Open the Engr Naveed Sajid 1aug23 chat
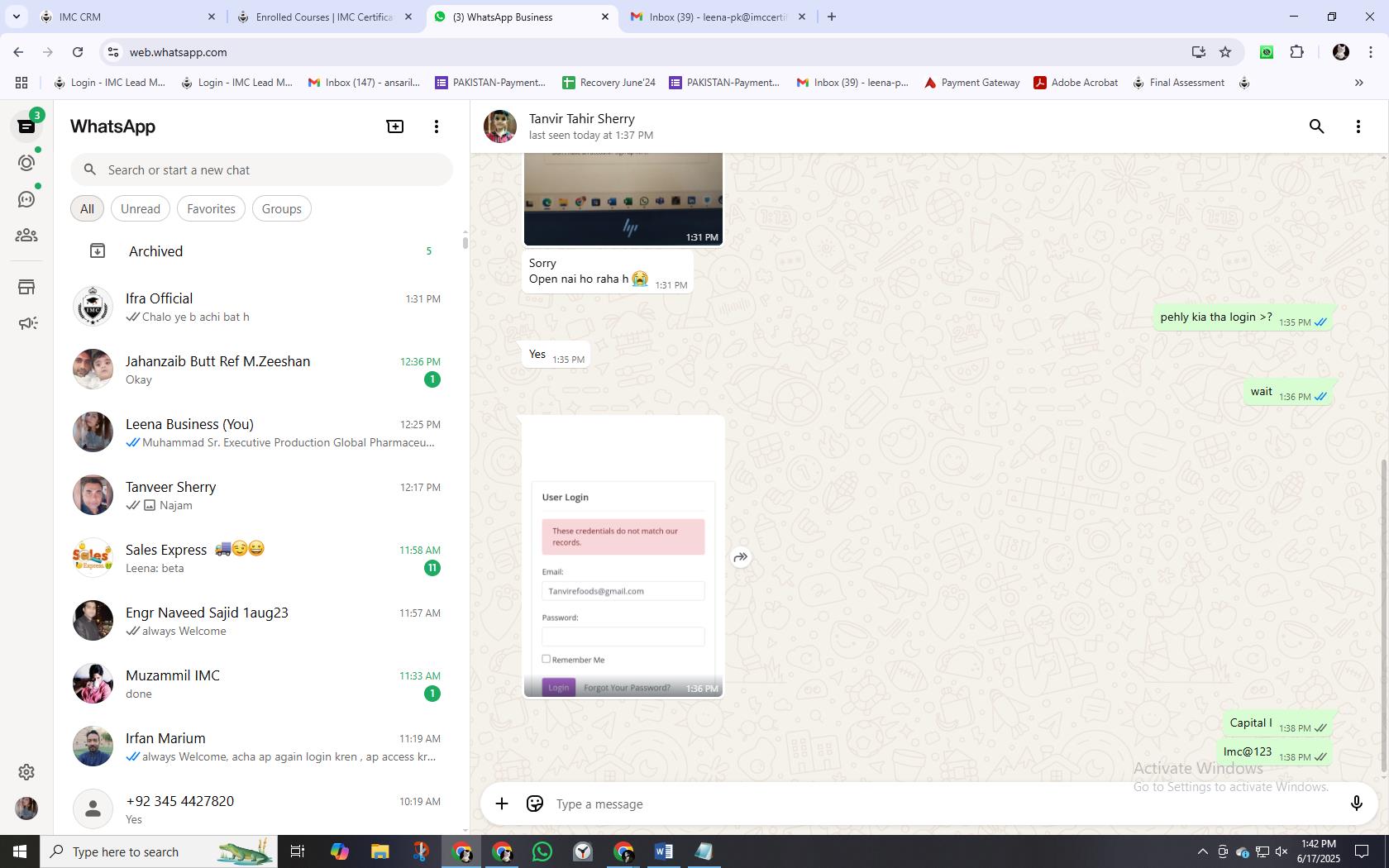This screenshot has height=868, width=1389. (261, 621)
